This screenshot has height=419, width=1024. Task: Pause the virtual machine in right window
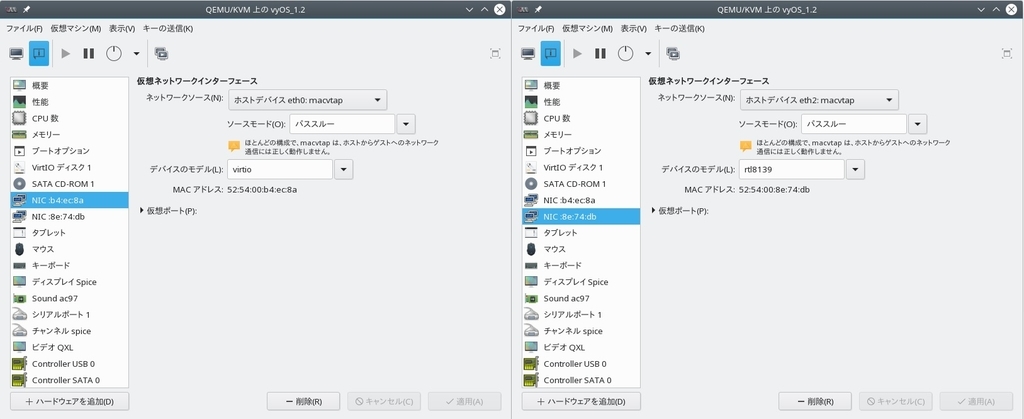[601, 54]
